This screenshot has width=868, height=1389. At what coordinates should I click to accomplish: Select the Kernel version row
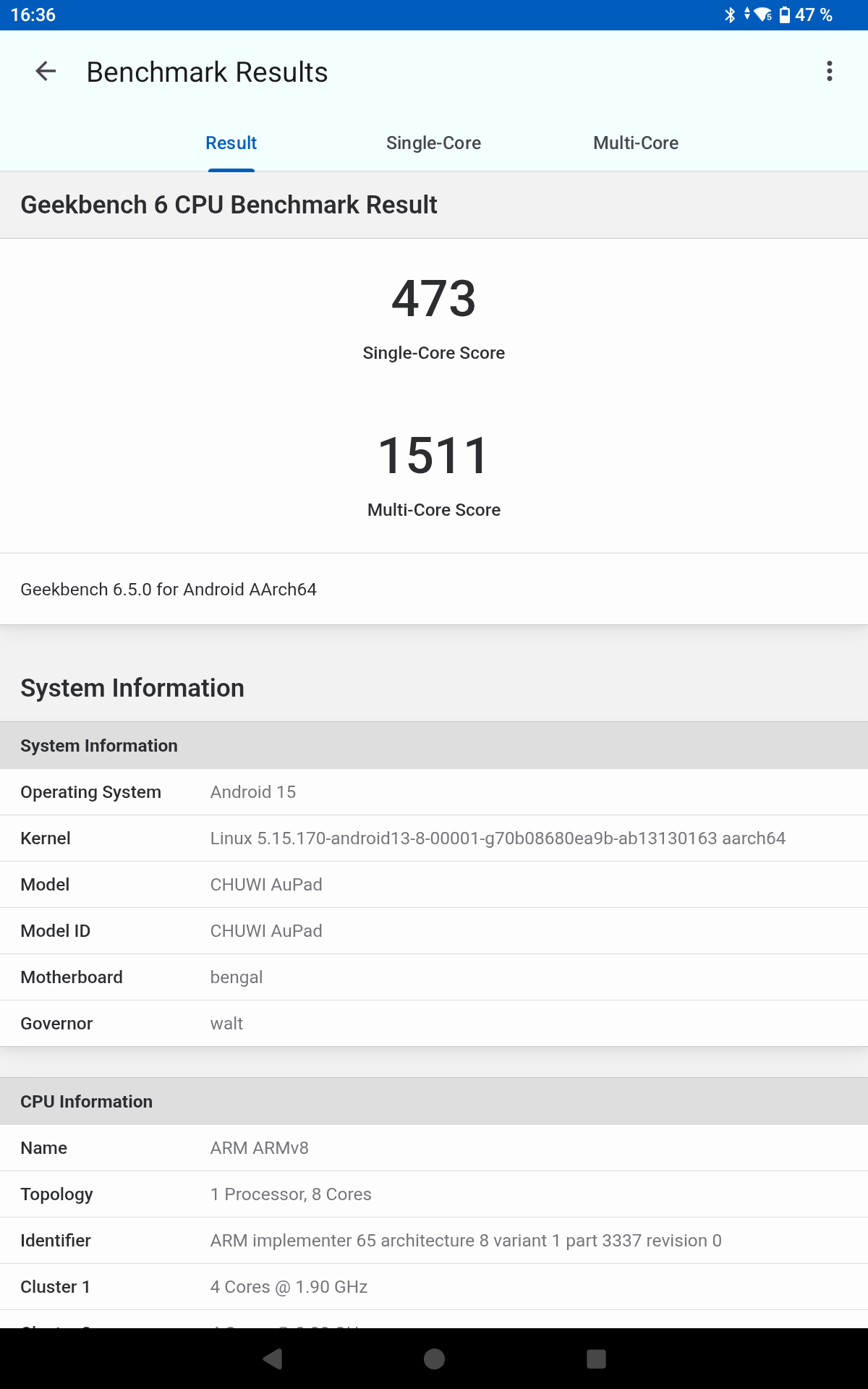click(434, 838)
